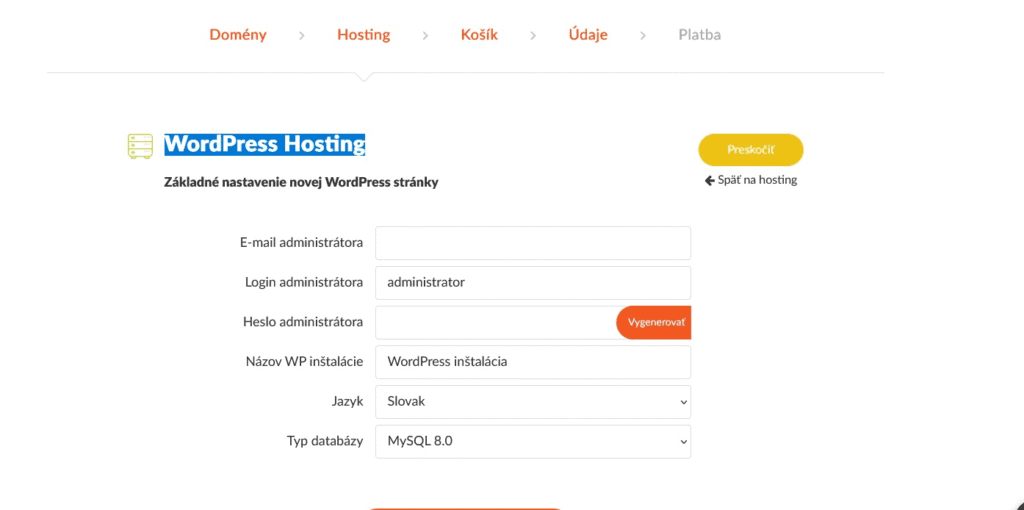Switch to the Košík step
Screen dimensions: 1024x510
pyautogui.click(x=479, y=35)
